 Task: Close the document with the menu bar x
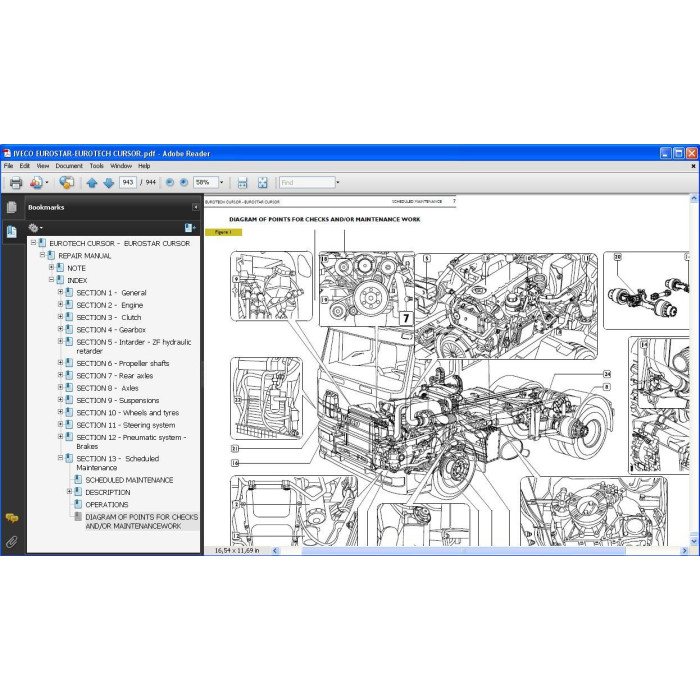[x=693, y=166]
